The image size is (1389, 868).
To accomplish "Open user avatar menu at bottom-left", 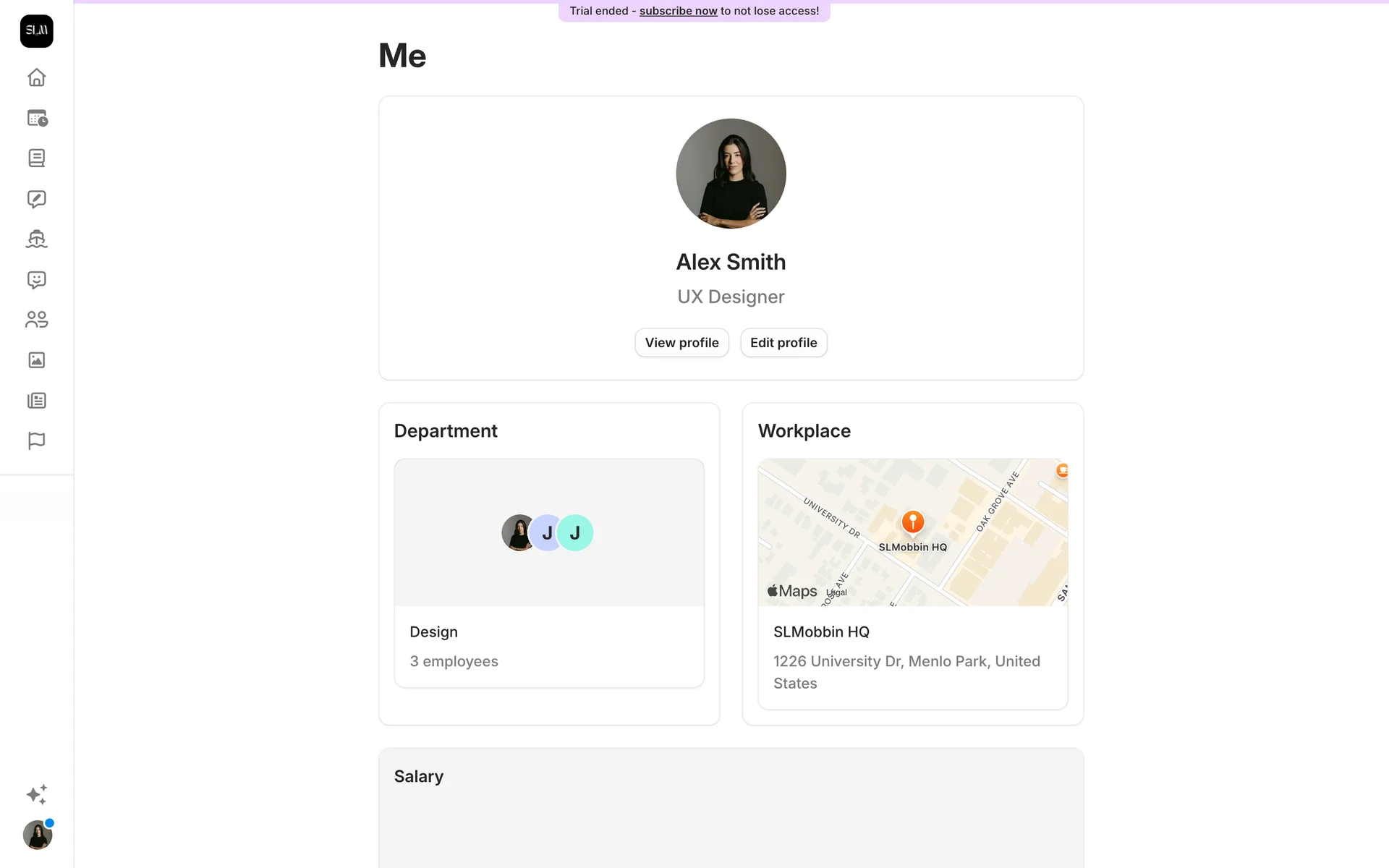I will [x=37, y=835].
